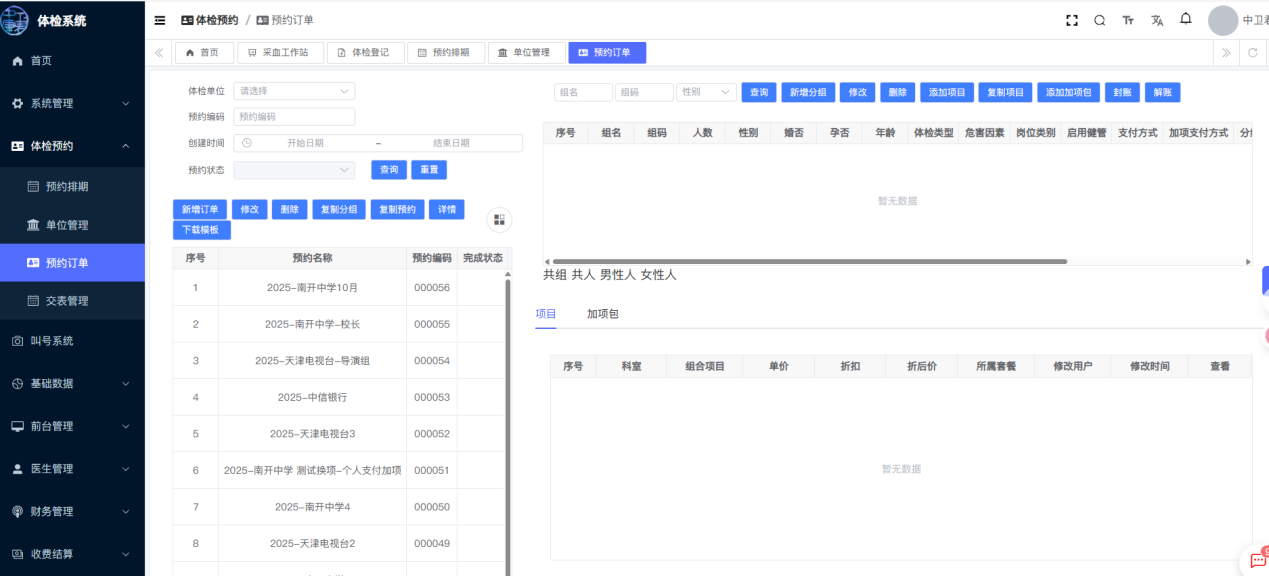Open the language translation icon
Image resolution: width=1269 pixels, height=576 pixels.
(1157, 20)
